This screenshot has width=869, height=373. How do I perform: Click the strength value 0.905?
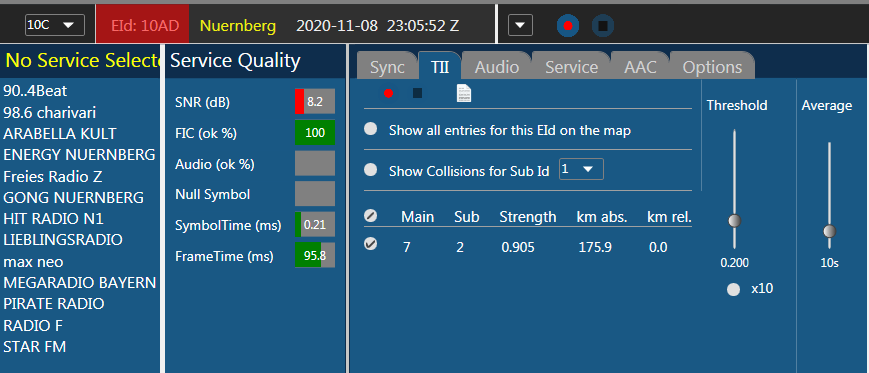point(518,247)
